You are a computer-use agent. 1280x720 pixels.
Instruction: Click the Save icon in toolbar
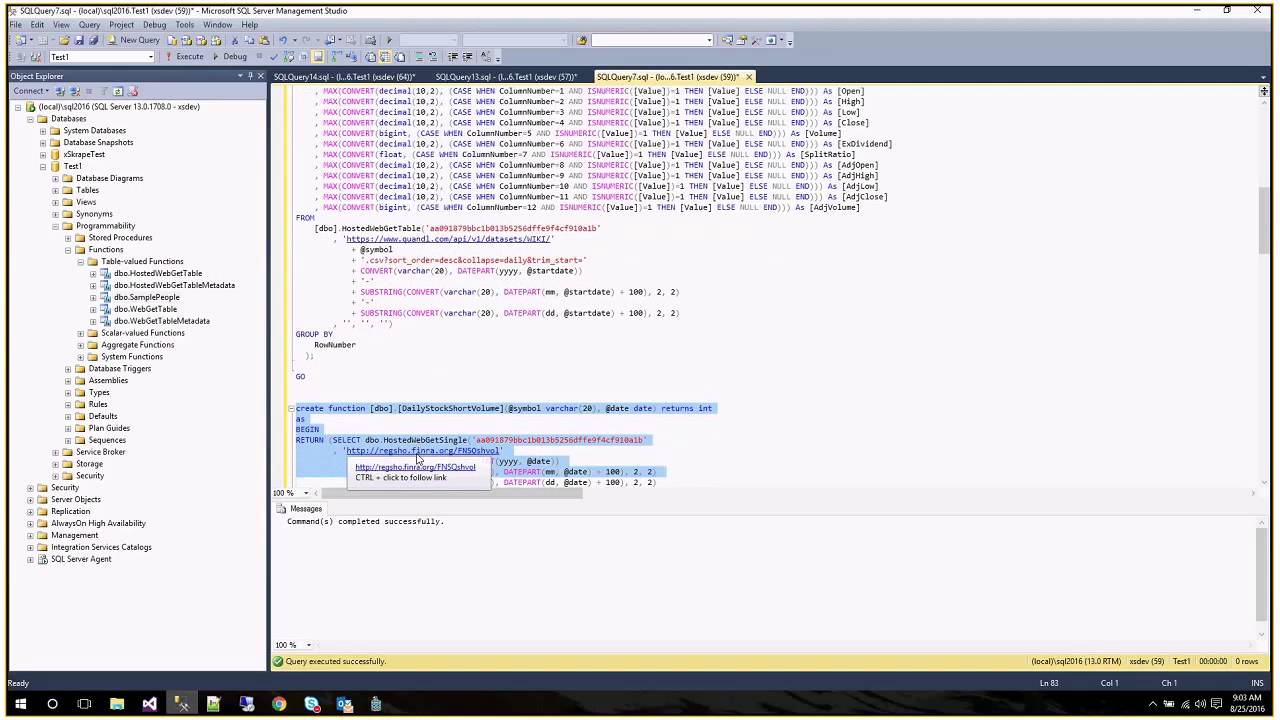(x=78, y=40)
